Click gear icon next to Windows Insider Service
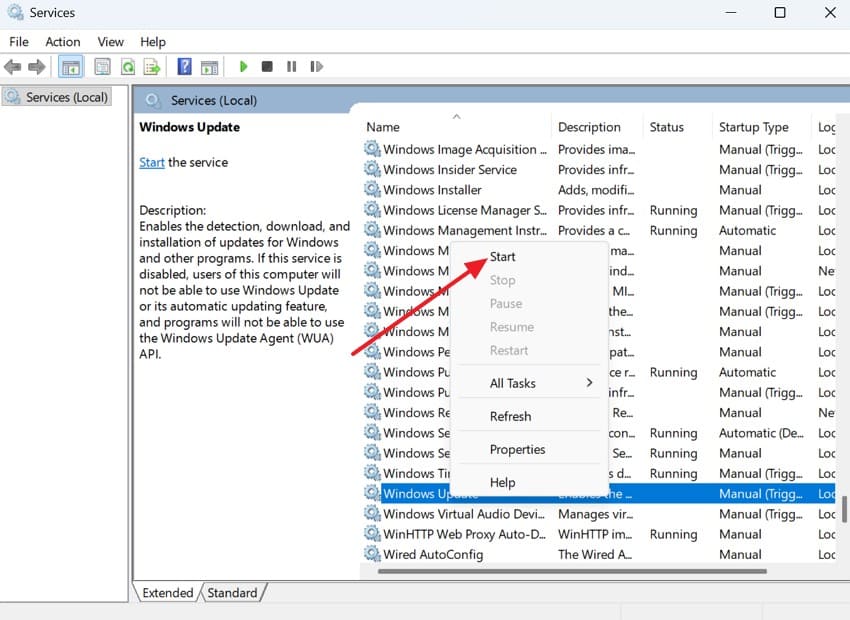 [372, 169]
